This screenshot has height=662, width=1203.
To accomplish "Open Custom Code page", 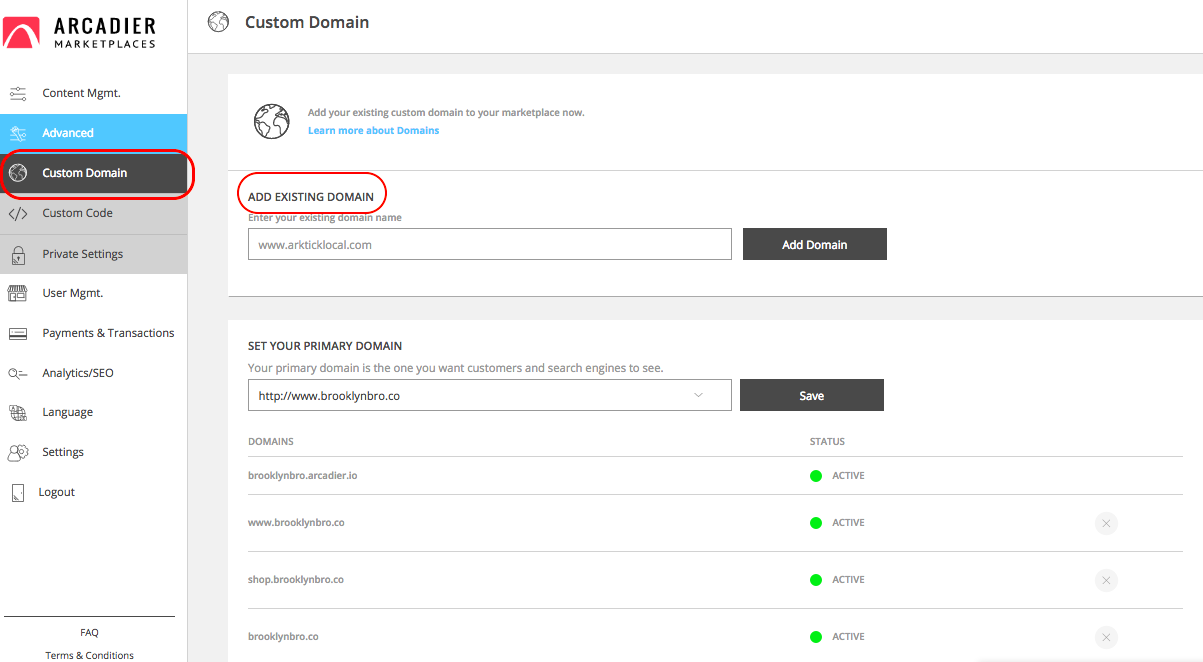I will 93,213.
